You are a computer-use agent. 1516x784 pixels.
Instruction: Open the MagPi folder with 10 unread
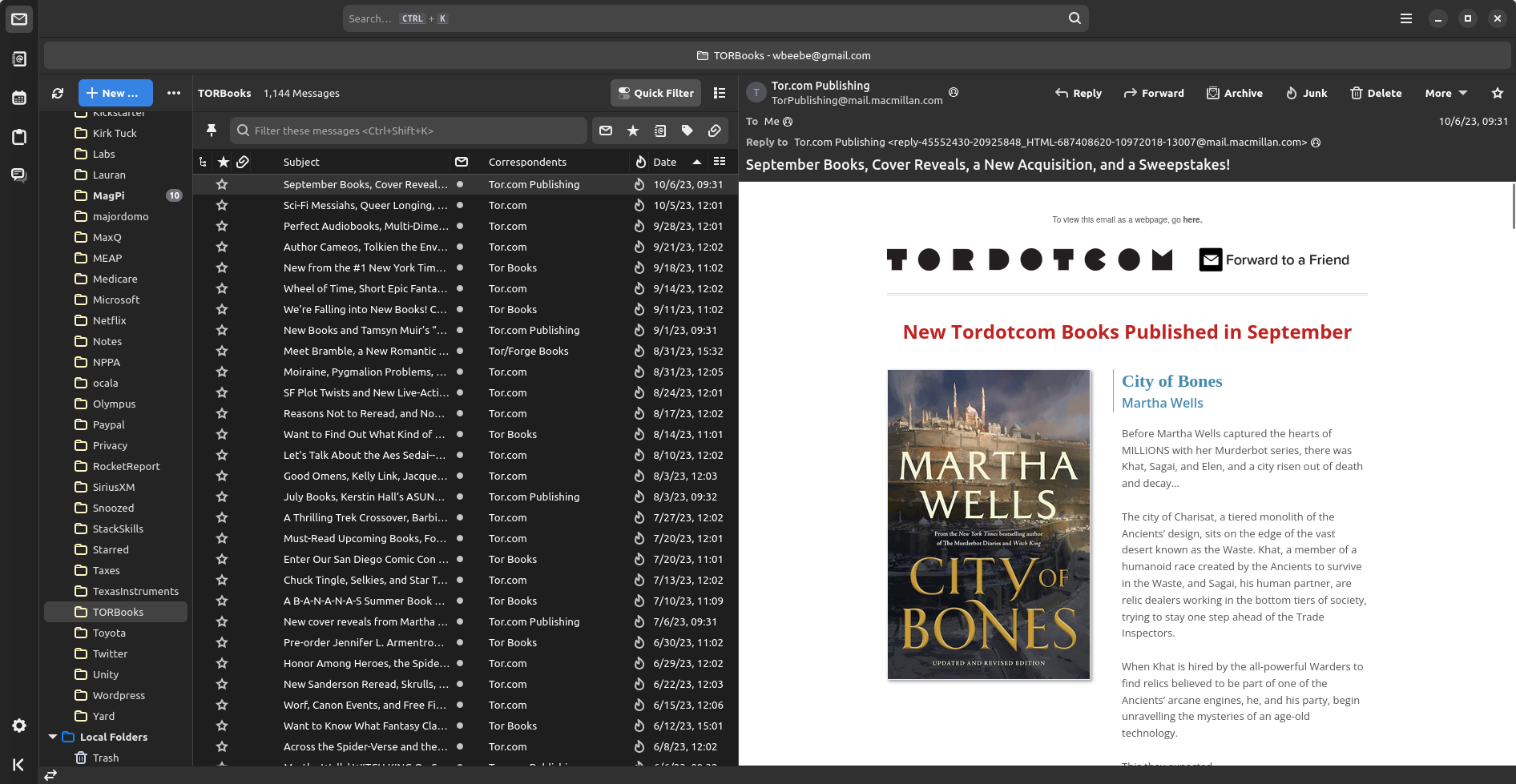click(117, 195)
